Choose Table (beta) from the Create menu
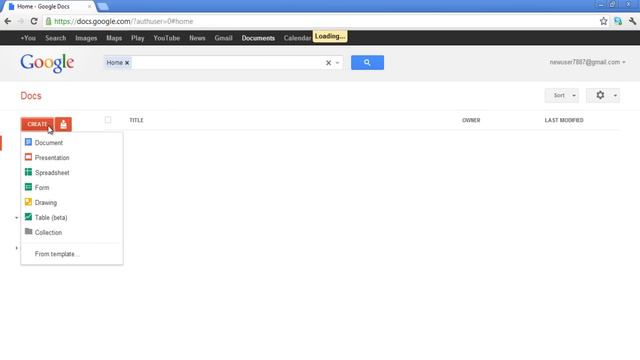Screen dimensions: 640x360 tap(72, 218)
